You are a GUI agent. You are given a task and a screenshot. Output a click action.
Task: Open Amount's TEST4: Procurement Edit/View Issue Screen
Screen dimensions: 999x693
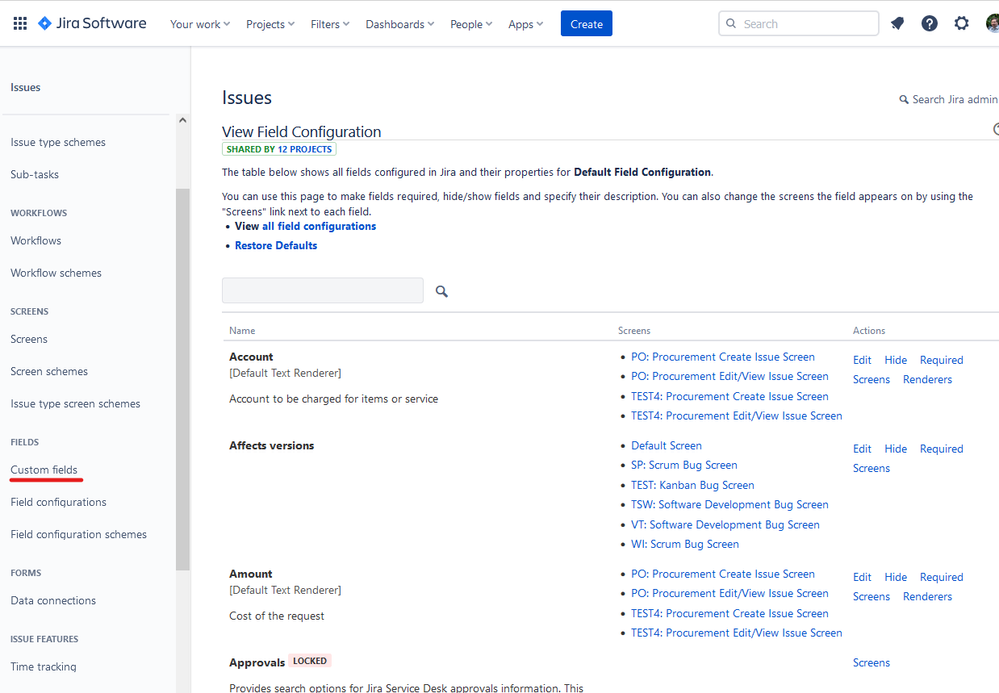737,633
